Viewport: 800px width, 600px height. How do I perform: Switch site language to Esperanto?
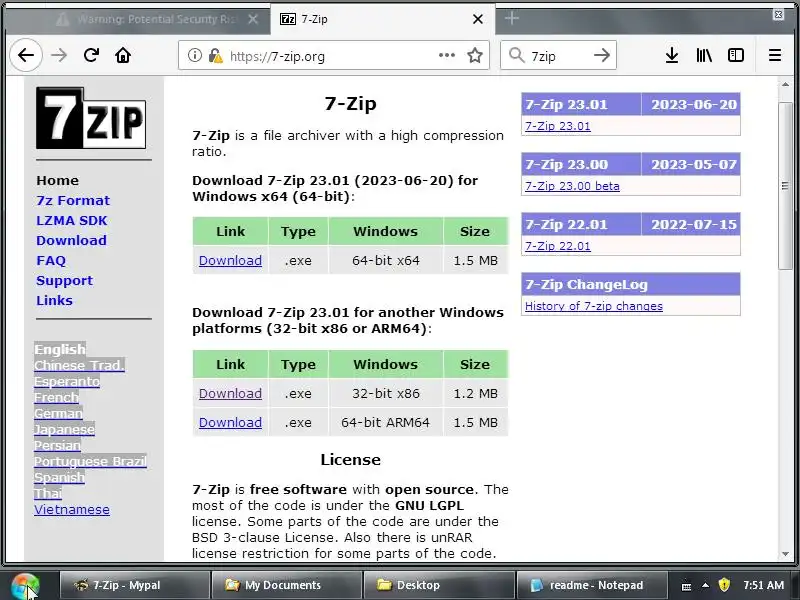pos(67,382)
